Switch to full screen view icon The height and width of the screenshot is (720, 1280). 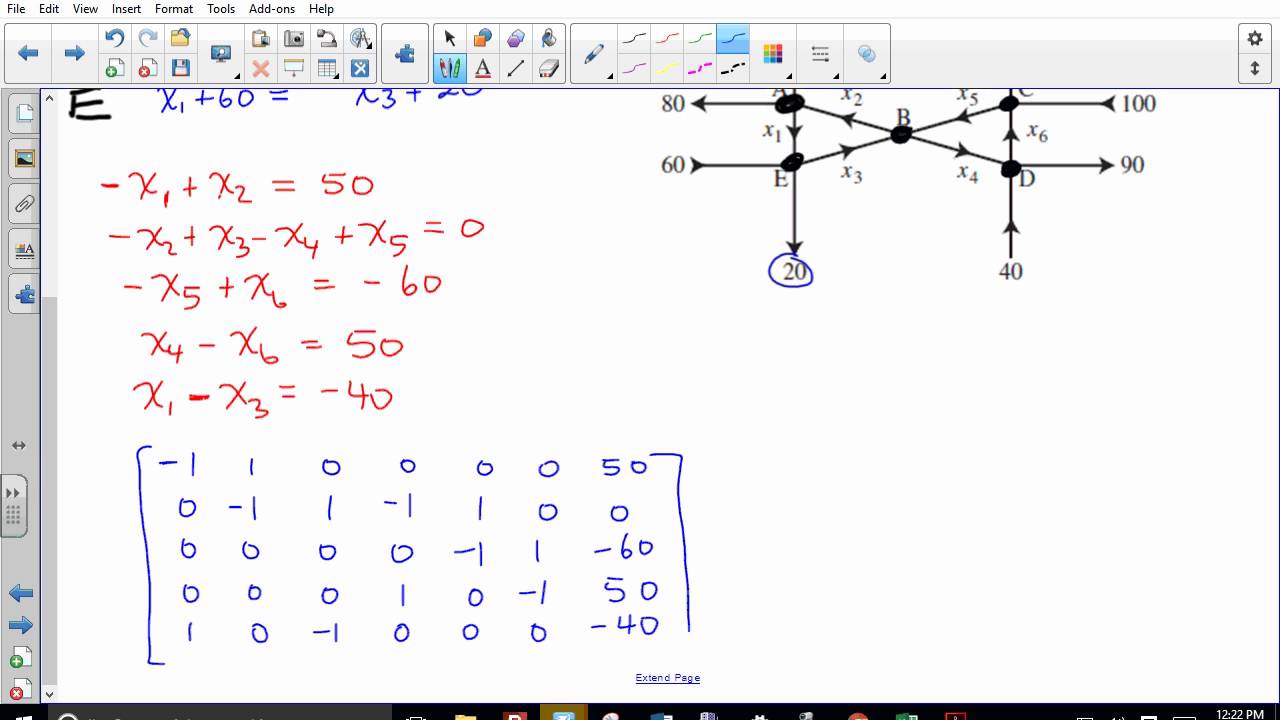360,69
